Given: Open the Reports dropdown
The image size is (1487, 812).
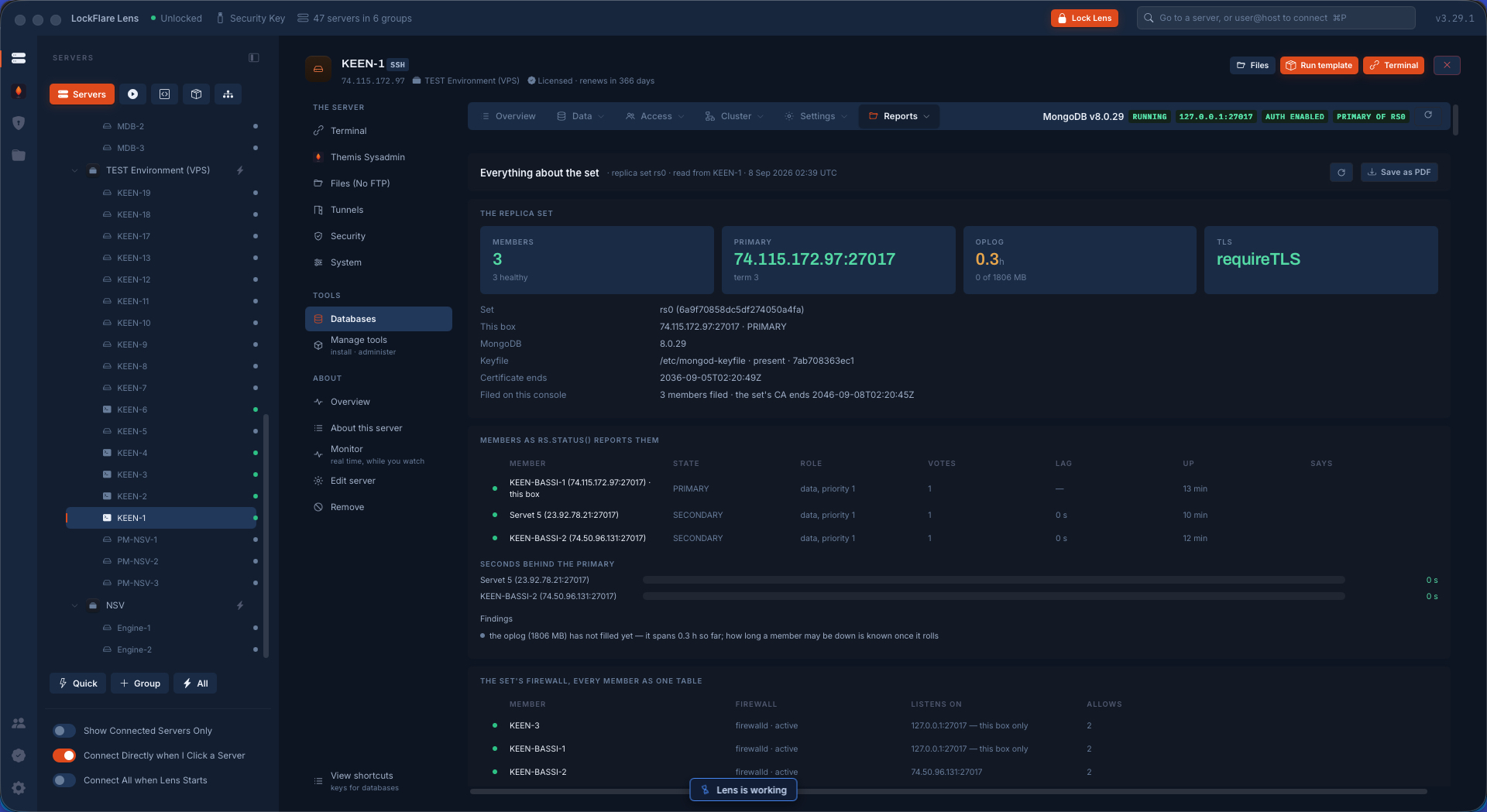Looking at the screenshot, I should 899,116.
